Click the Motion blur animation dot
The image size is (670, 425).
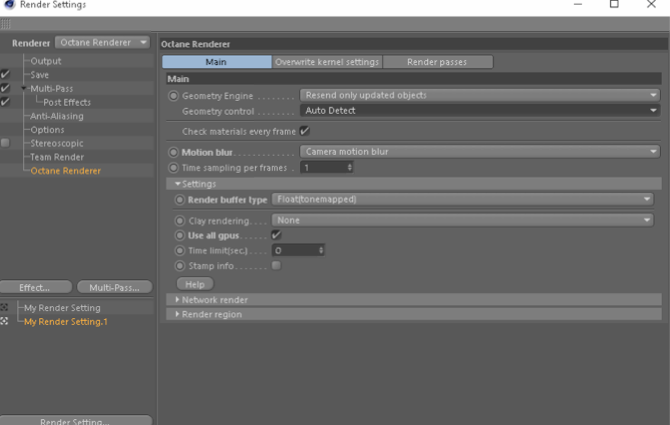pos(173,152)
